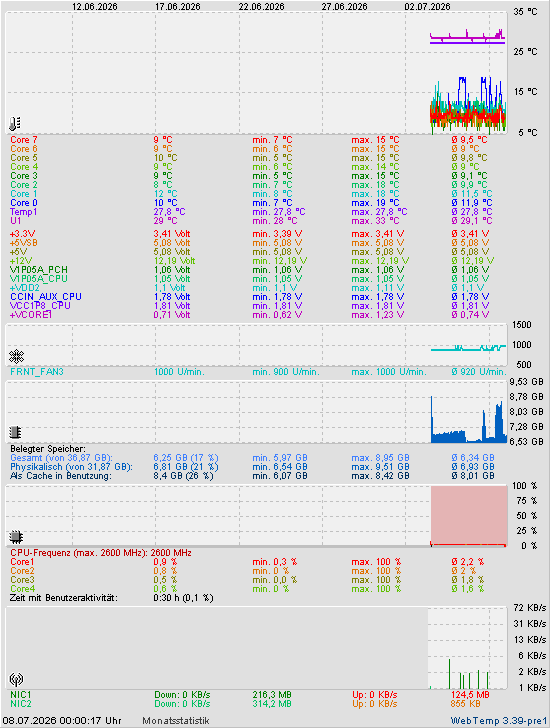Click the thermometer icon in temperature graph
550x728 pixels.
pos(15,124)
